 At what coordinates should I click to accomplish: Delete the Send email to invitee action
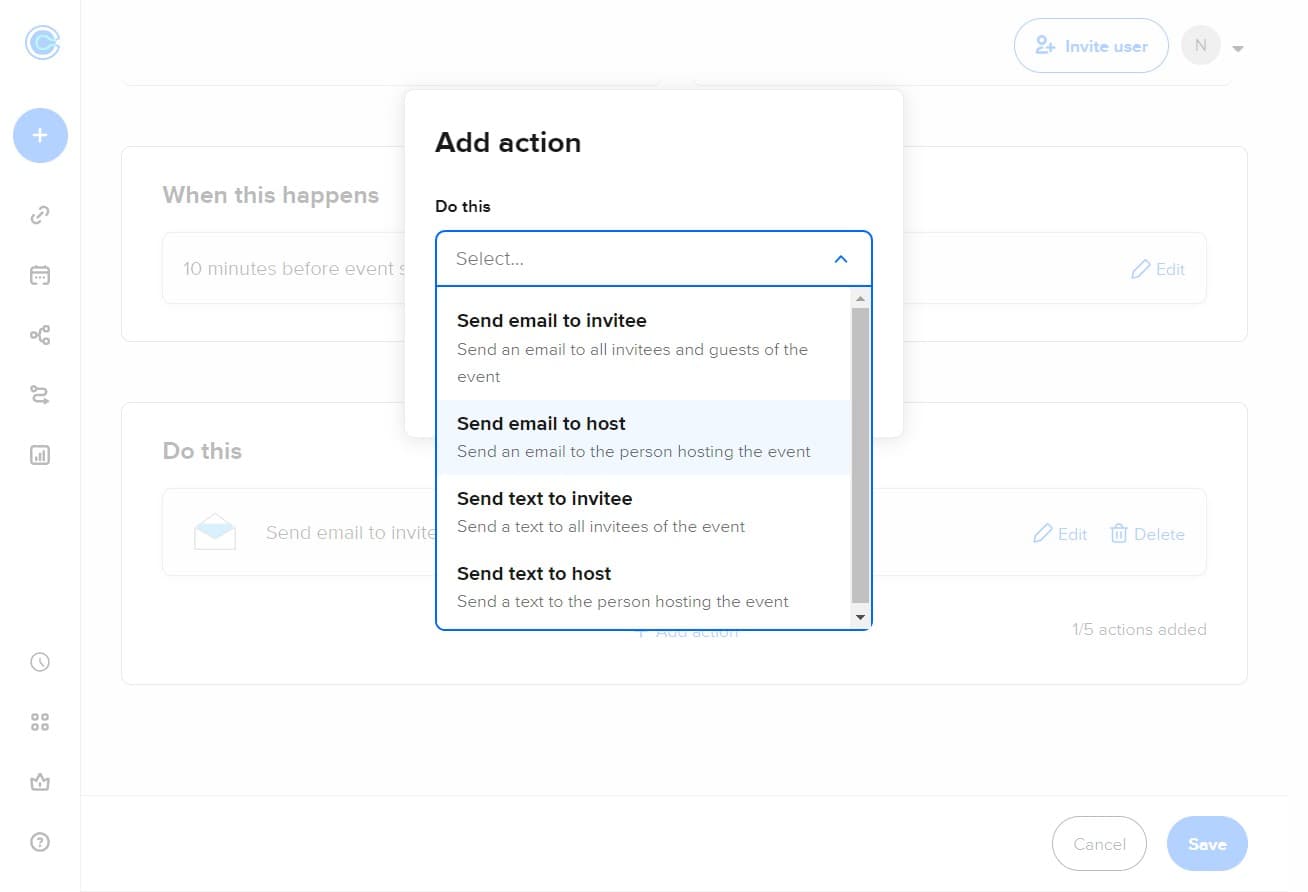click(x=1147, y=533)
